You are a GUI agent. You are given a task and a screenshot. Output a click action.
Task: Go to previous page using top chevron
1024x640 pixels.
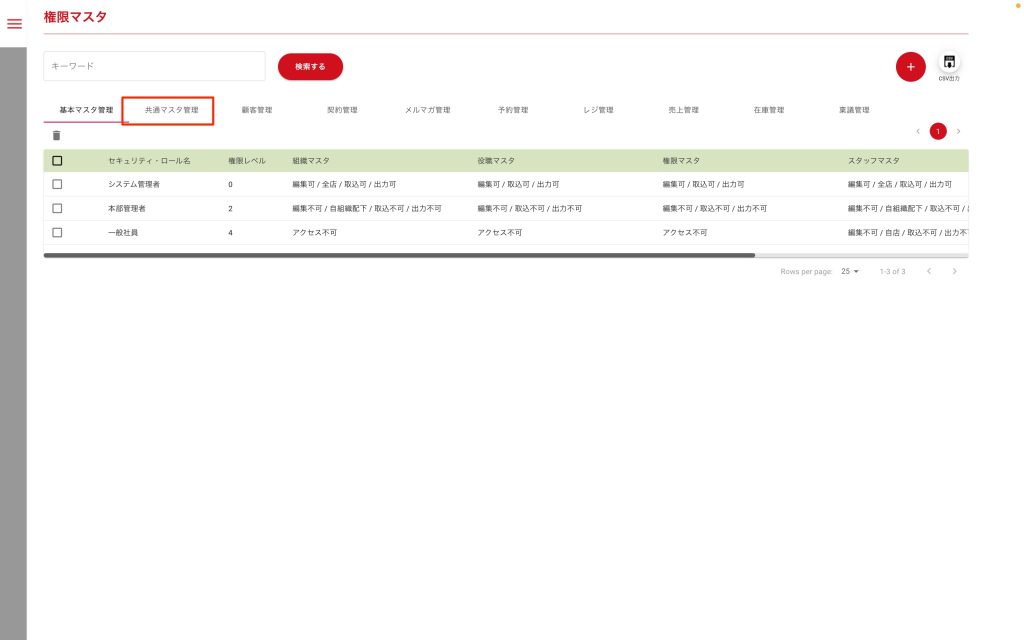tap(917, 131)
